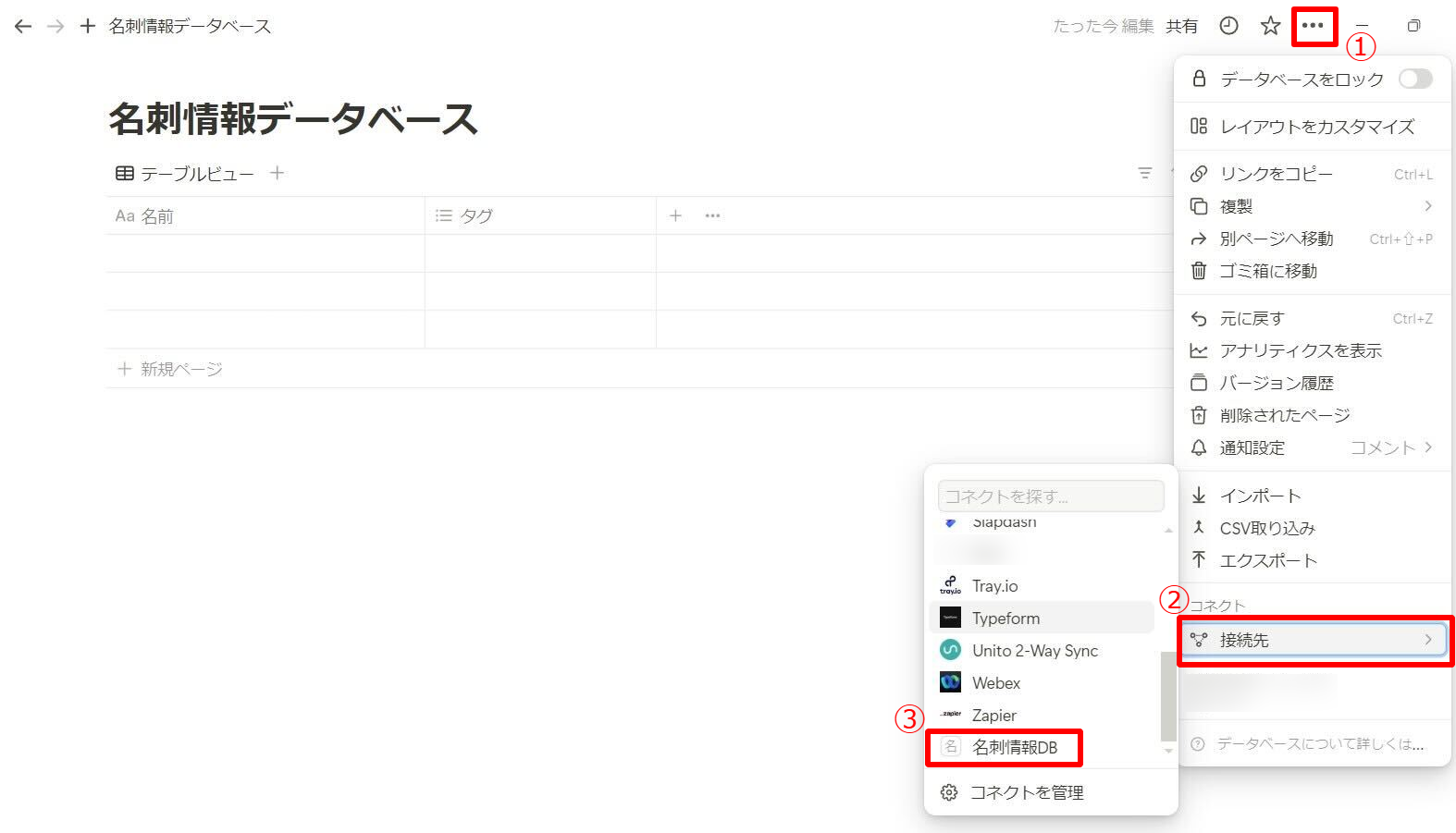
Task: Click the back arrow navigation icon
Action: click(23, 26)
